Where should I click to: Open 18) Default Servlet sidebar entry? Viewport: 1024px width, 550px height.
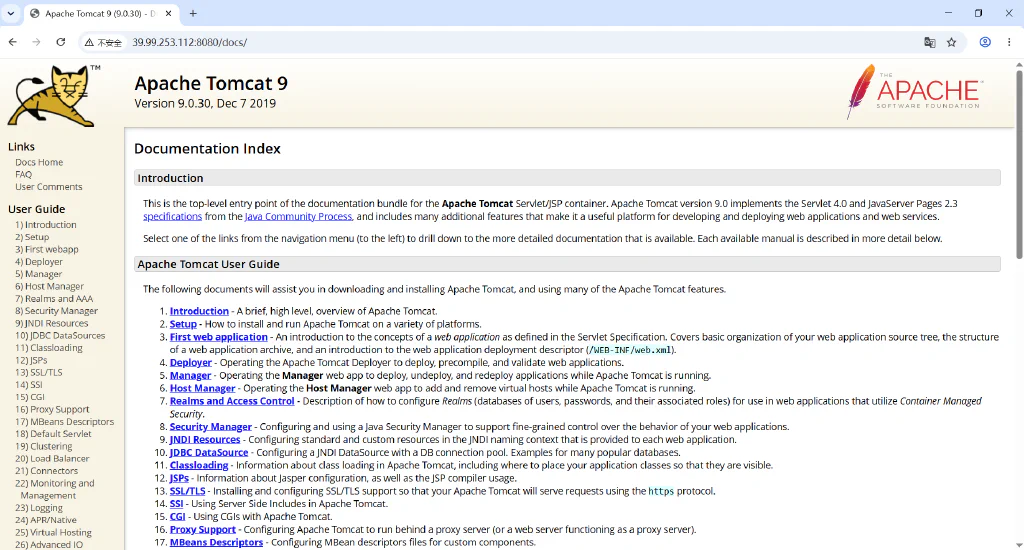(54, 434)
